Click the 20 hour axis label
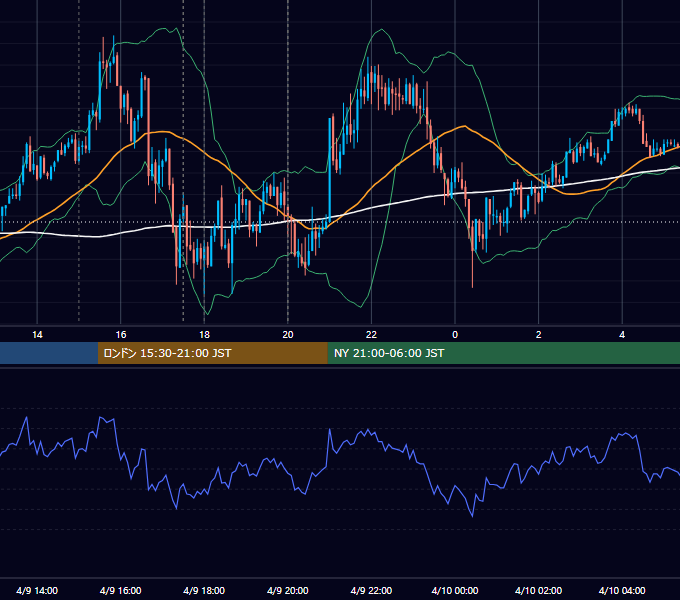The width and height of the screenshot is (680, 600). coord(288,335)
